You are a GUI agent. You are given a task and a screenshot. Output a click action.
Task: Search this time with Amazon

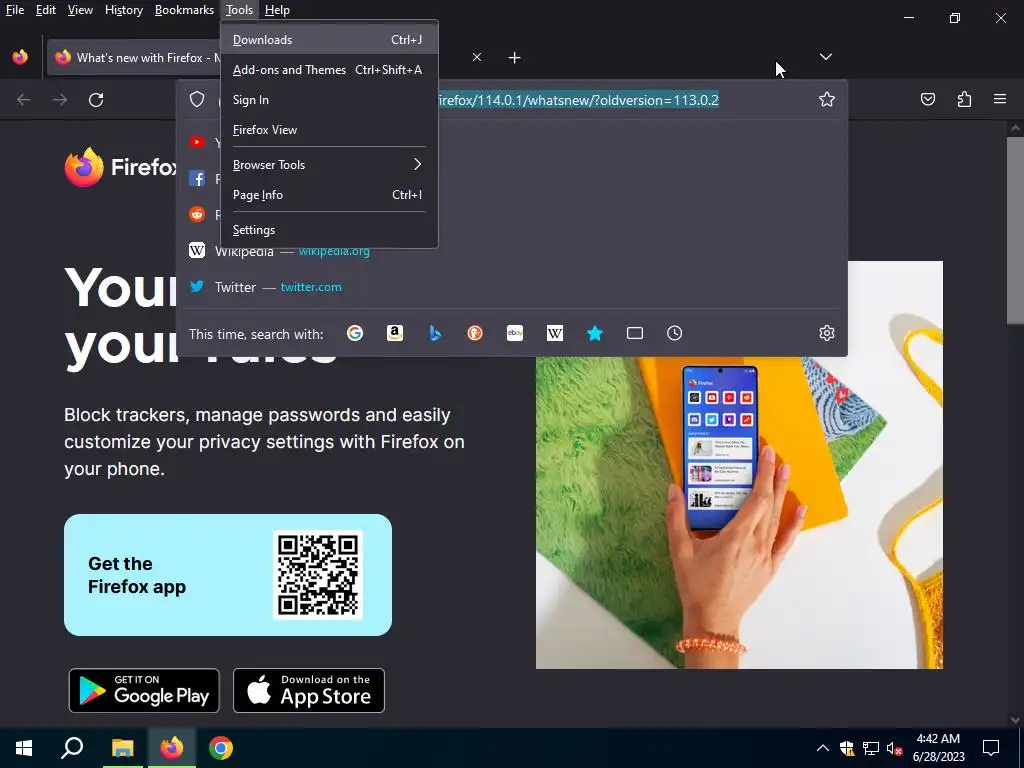click(394, 334)
